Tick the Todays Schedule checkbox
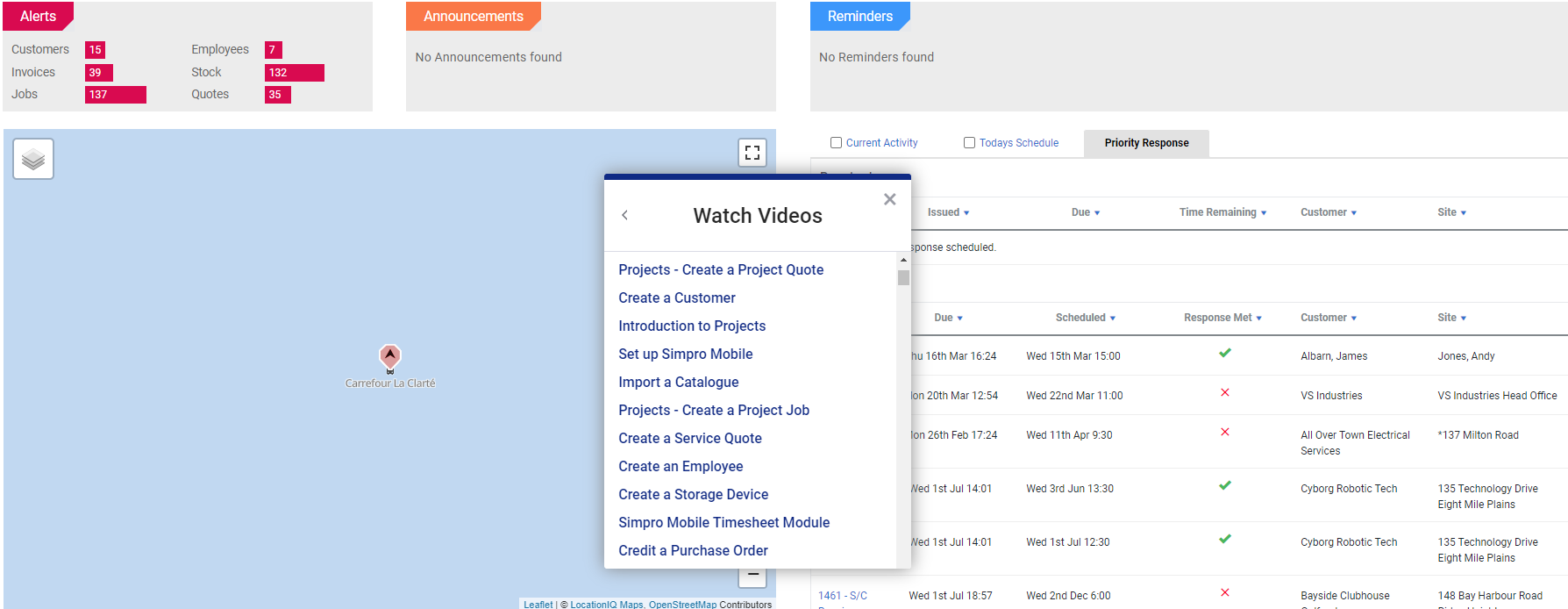 [x=970, y=142]
